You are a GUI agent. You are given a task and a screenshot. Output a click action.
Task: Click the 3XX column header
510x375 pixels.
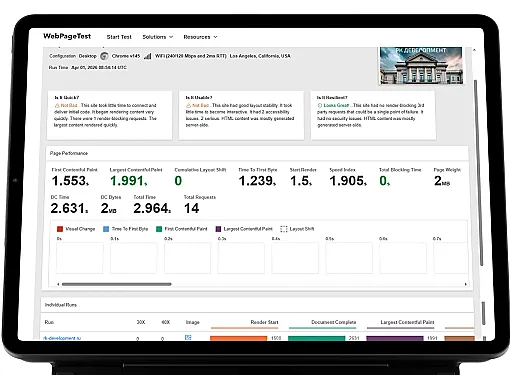[141, 322]
